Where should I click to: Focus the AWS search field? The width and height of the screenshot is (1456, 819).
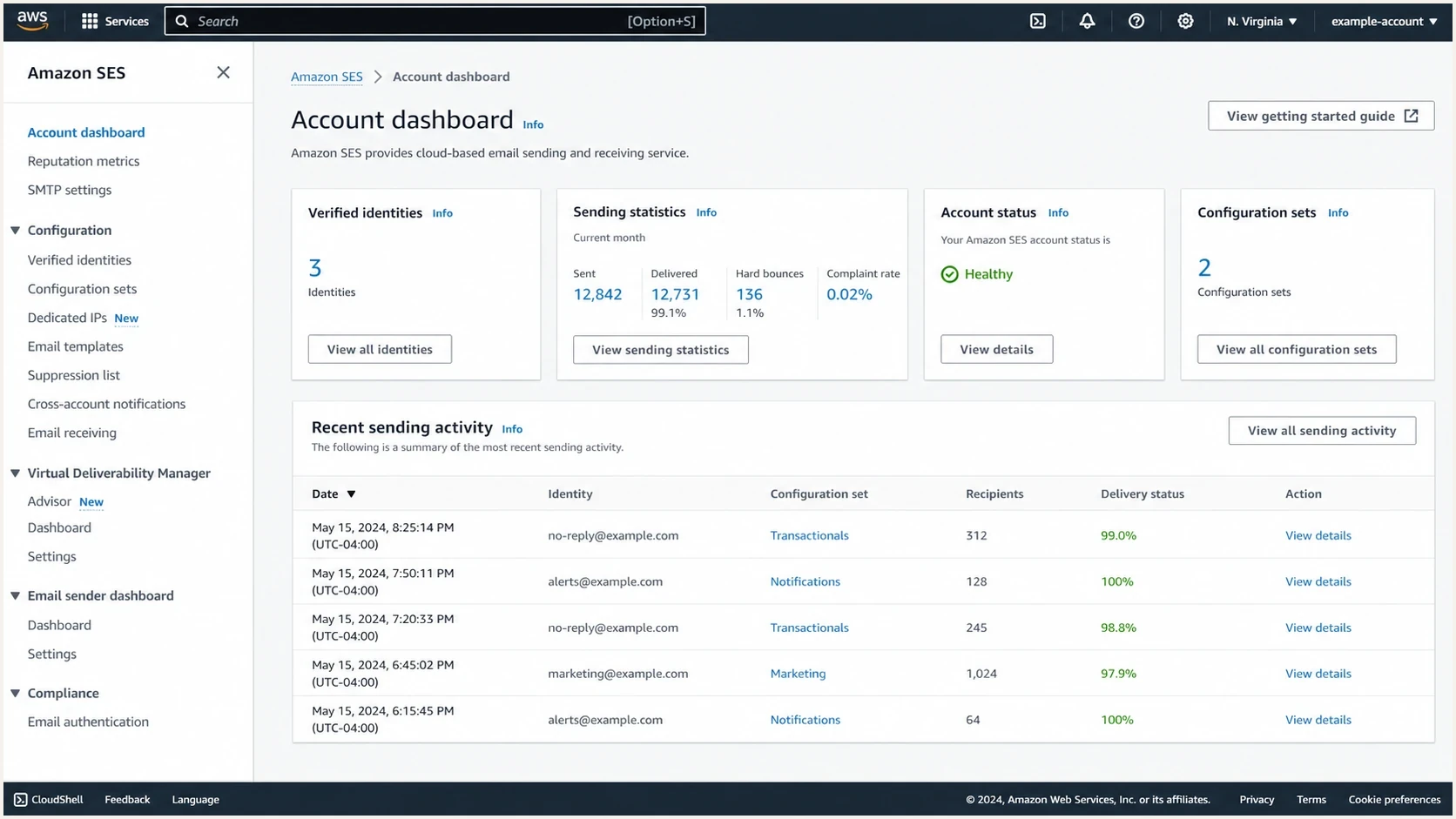point(435,21)
